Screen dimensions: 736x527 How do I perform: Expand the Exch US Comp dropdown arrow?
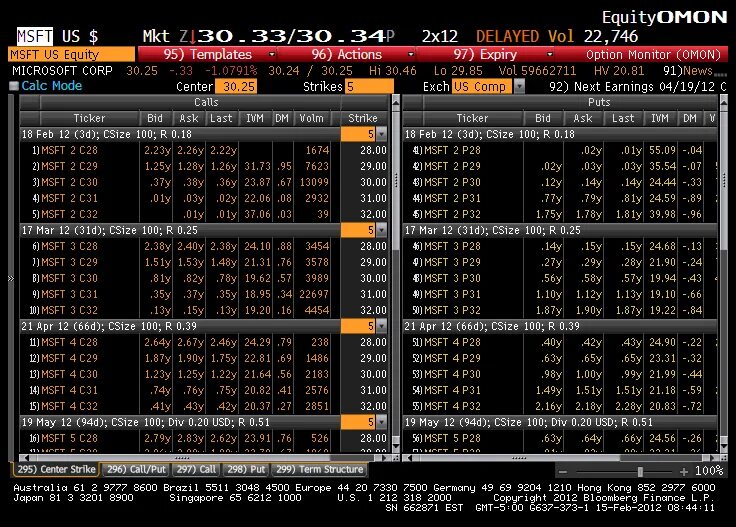[519, 86]
